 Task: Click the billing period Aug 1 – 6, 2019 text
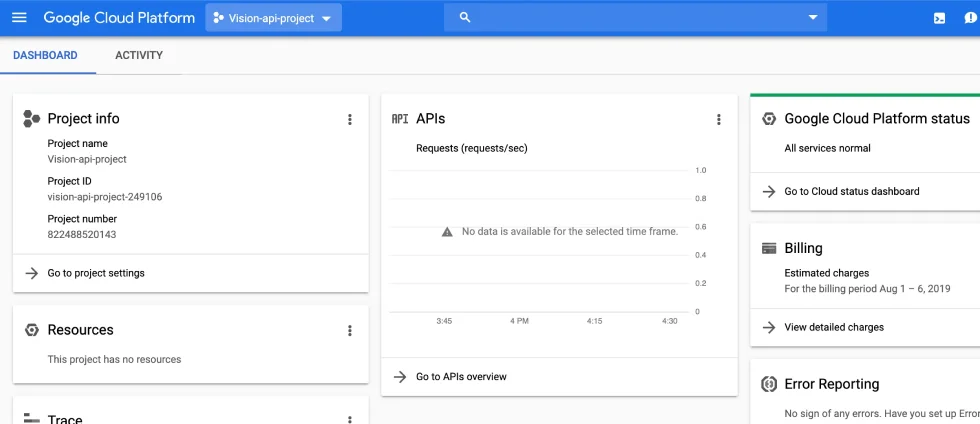coord(868,289)
